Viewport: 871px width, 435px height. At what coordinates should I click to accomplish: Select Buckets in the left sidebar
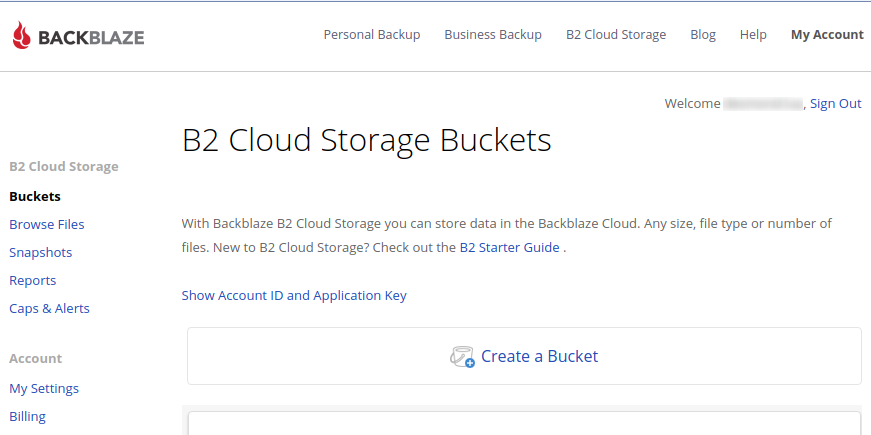pos(35,196)
